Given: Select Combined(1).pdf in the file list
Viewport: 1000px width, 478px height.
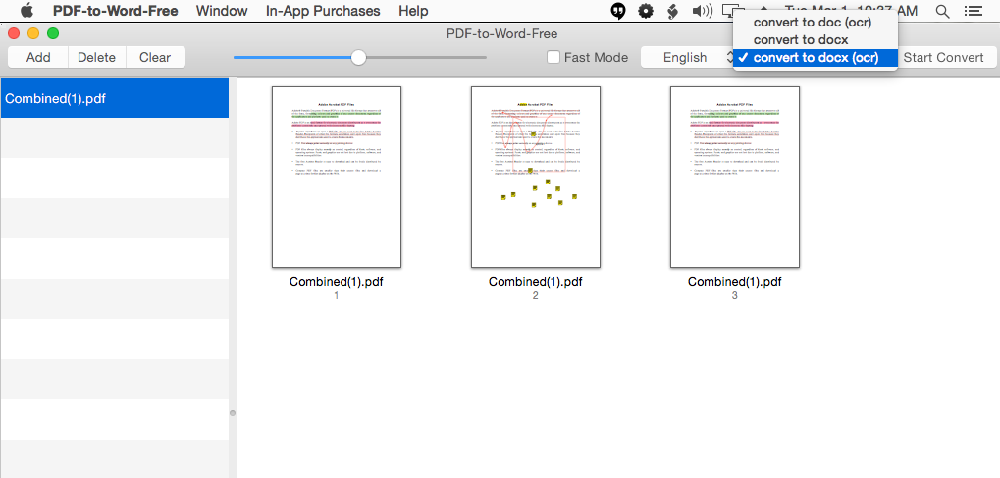Looking at the screenshot, I should point(115,98).
